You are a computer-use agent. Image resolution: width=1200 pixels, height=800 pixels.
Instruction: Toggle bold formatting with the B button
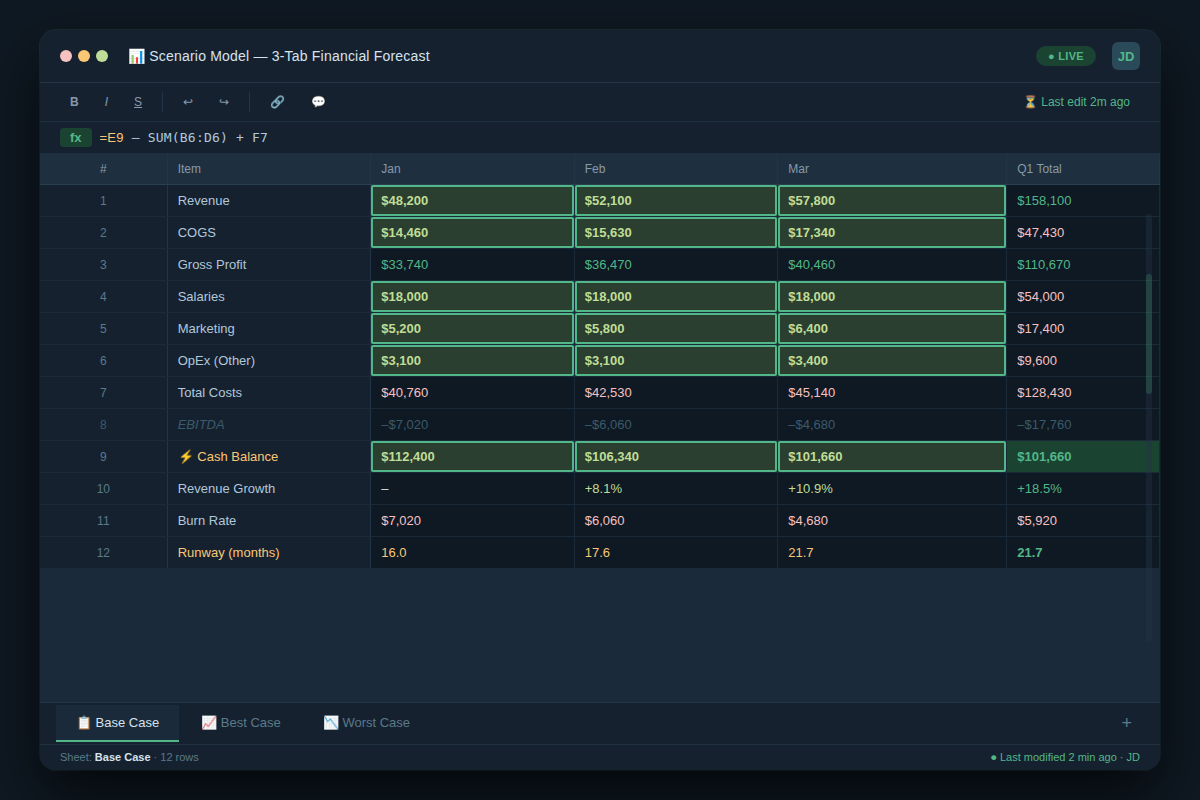pyautogui.click(x=74, y=102)
